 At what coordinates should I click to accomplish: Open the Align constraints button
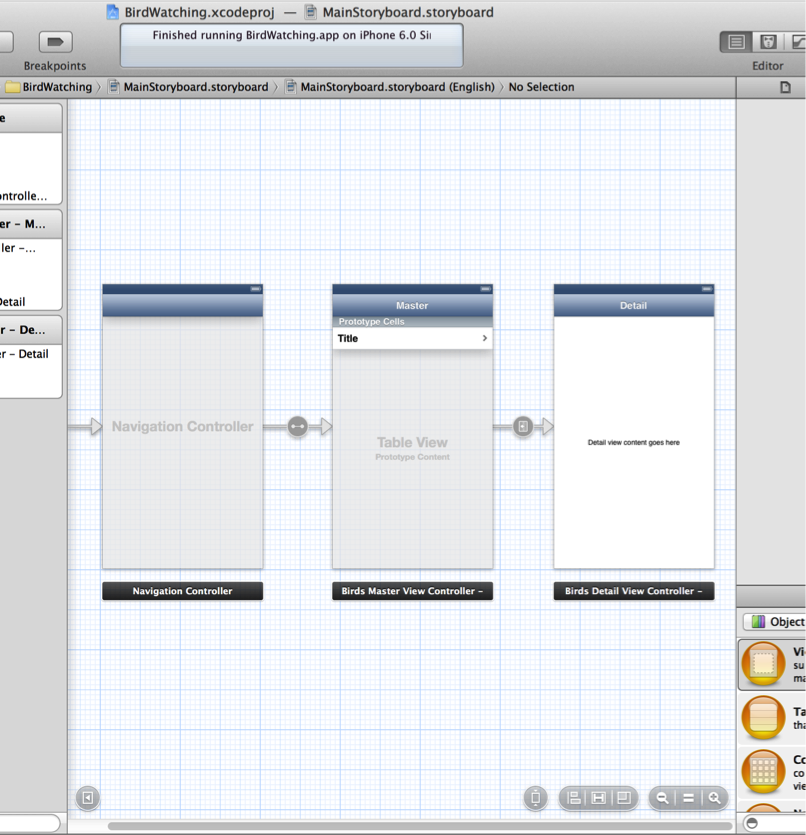[574, 798]
